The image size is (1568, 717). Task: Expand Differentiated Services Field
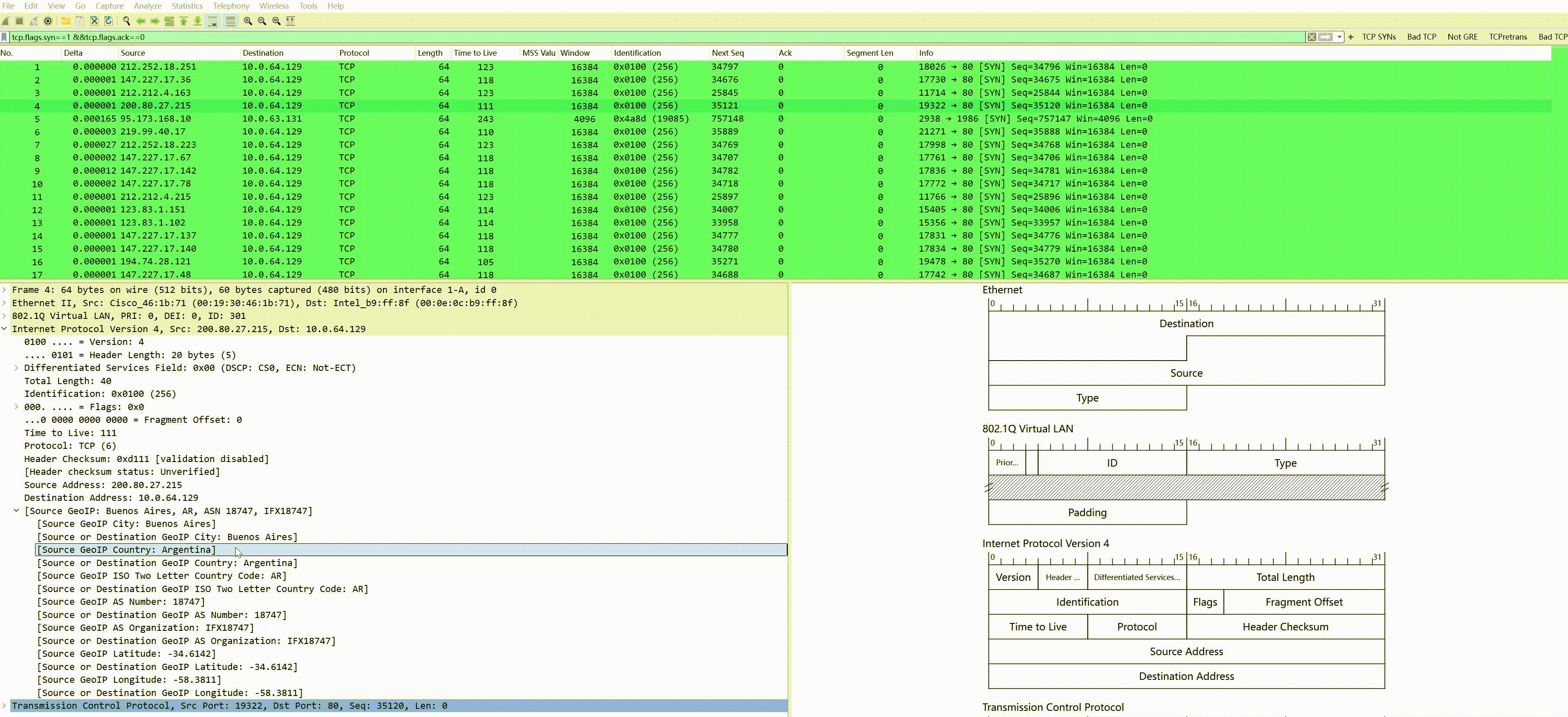pos(17,368)
